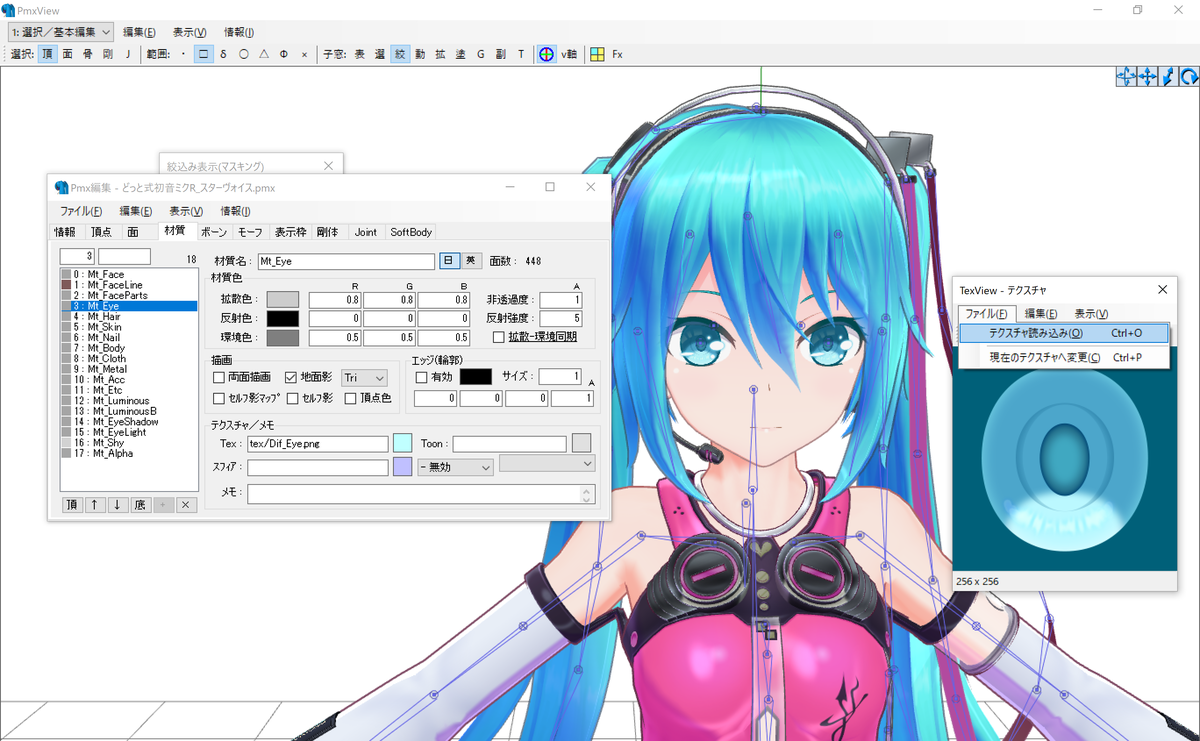Open the 無効 sphere mode dropdown
Viewport: 1200px width, 741px height.
(x=456, y=467)
